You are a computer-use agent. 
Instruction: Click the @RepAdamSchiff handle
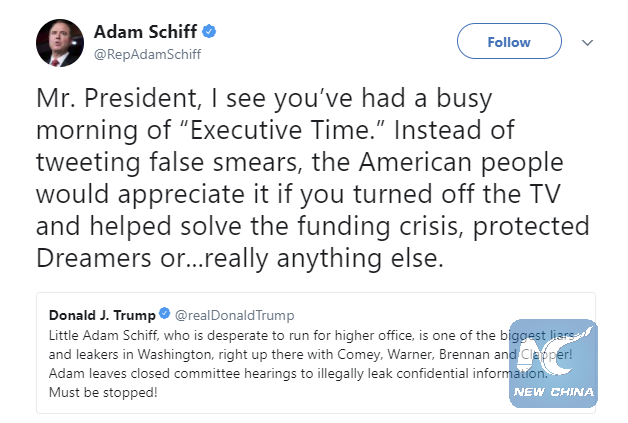pyautogui.click(x=147, y=54)
